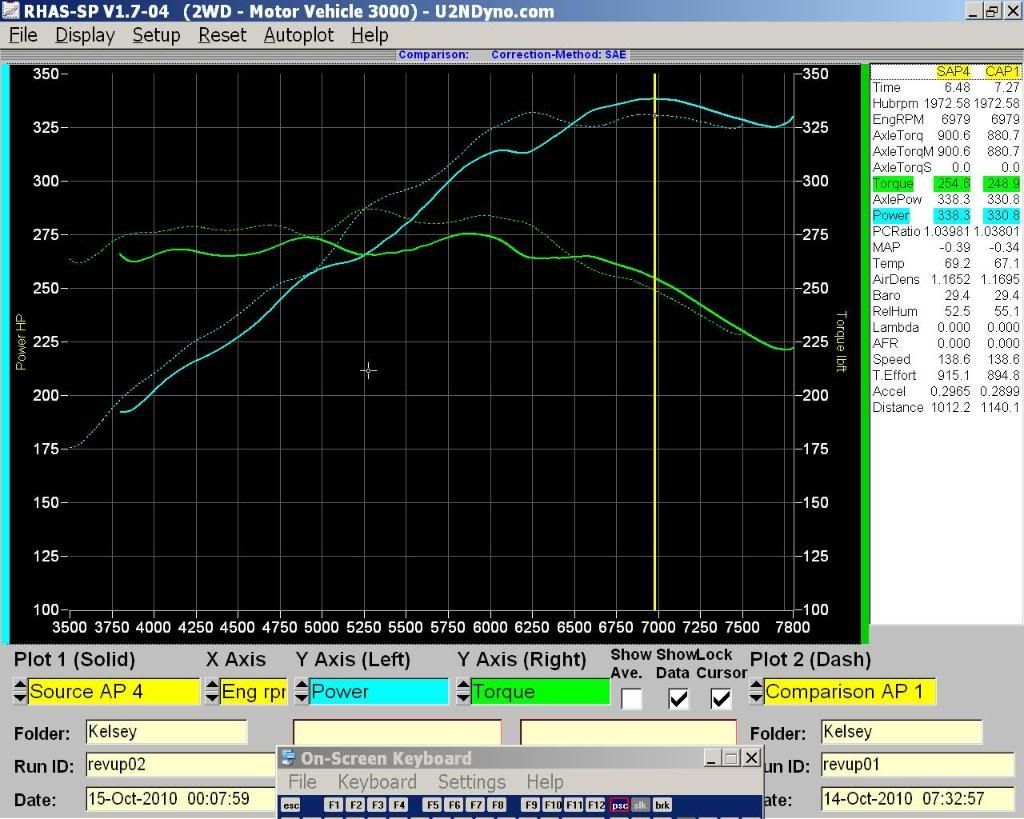Open the Display menu
The width and height of the screenshot is (1024, 819).
(x=84, y=35)
